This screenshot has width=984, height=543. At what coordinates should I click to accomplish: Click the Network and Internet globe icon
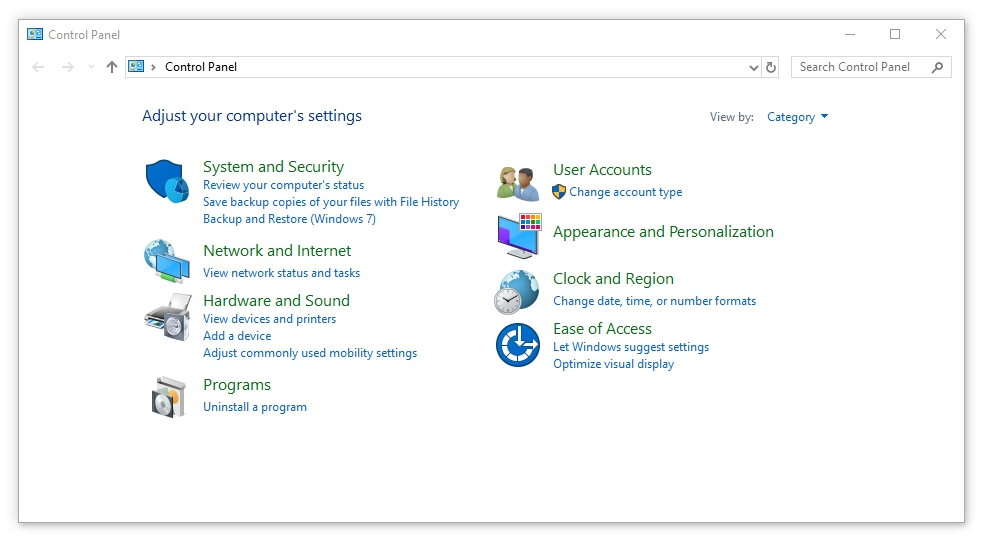pos(167,261)
